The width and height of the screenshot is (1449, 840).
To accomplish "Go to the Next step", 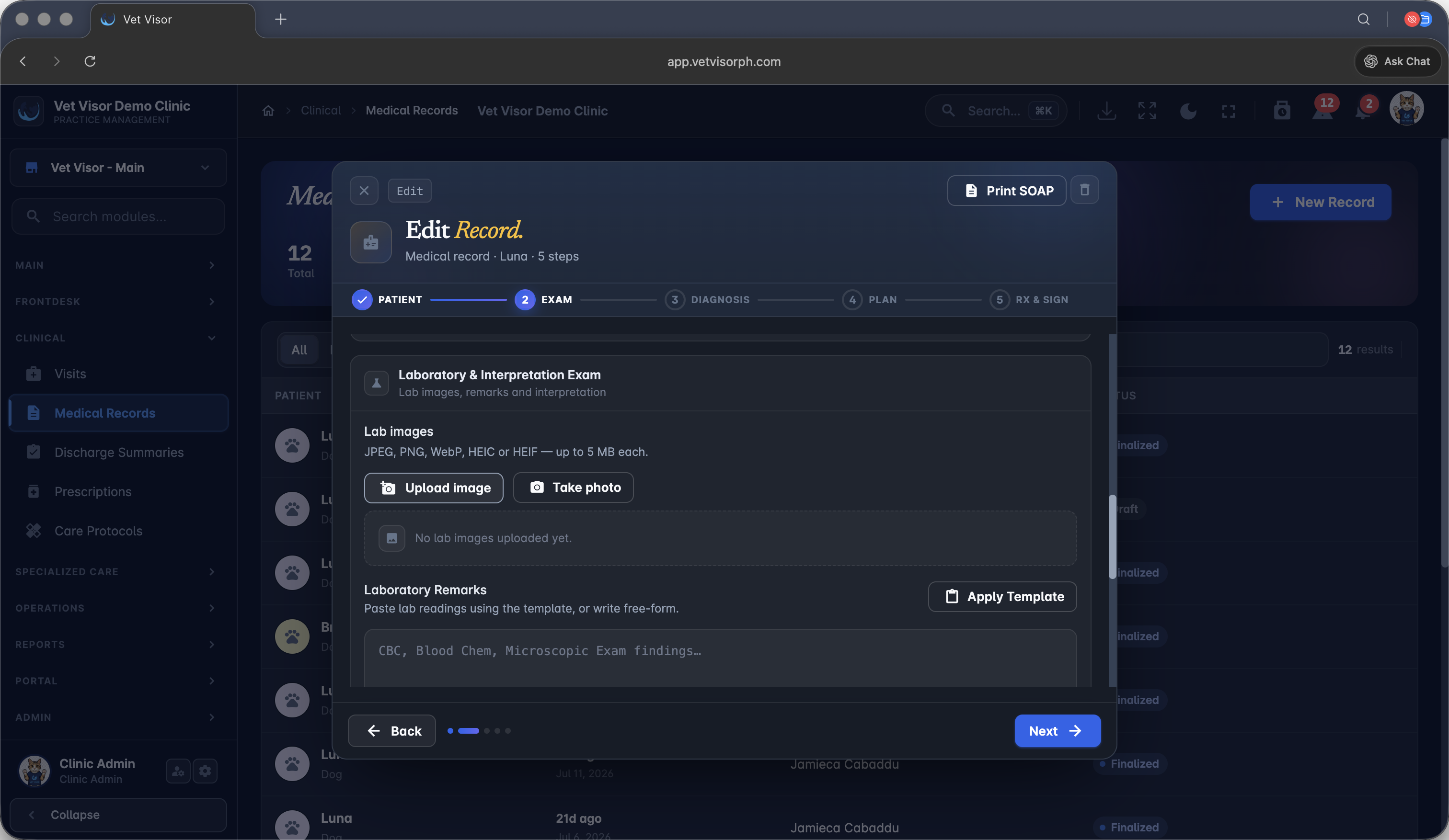I will [x=1058, y=730].
